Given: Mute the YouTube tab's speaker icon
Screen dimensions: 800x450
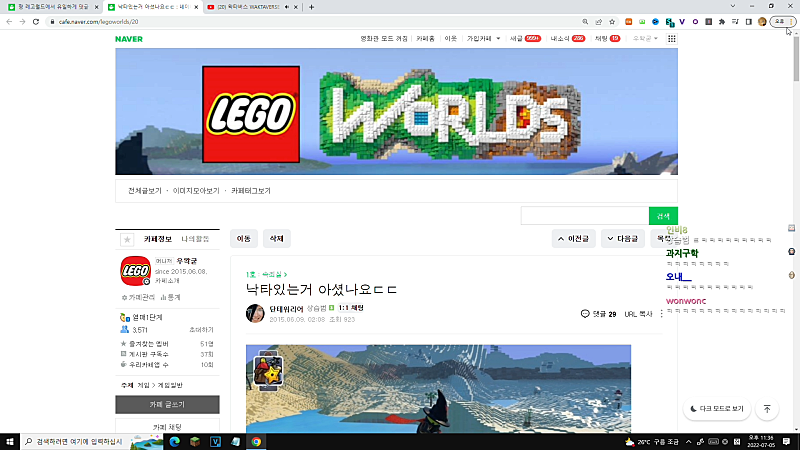Looking at the screenshot, I should [x=287, y=7].
